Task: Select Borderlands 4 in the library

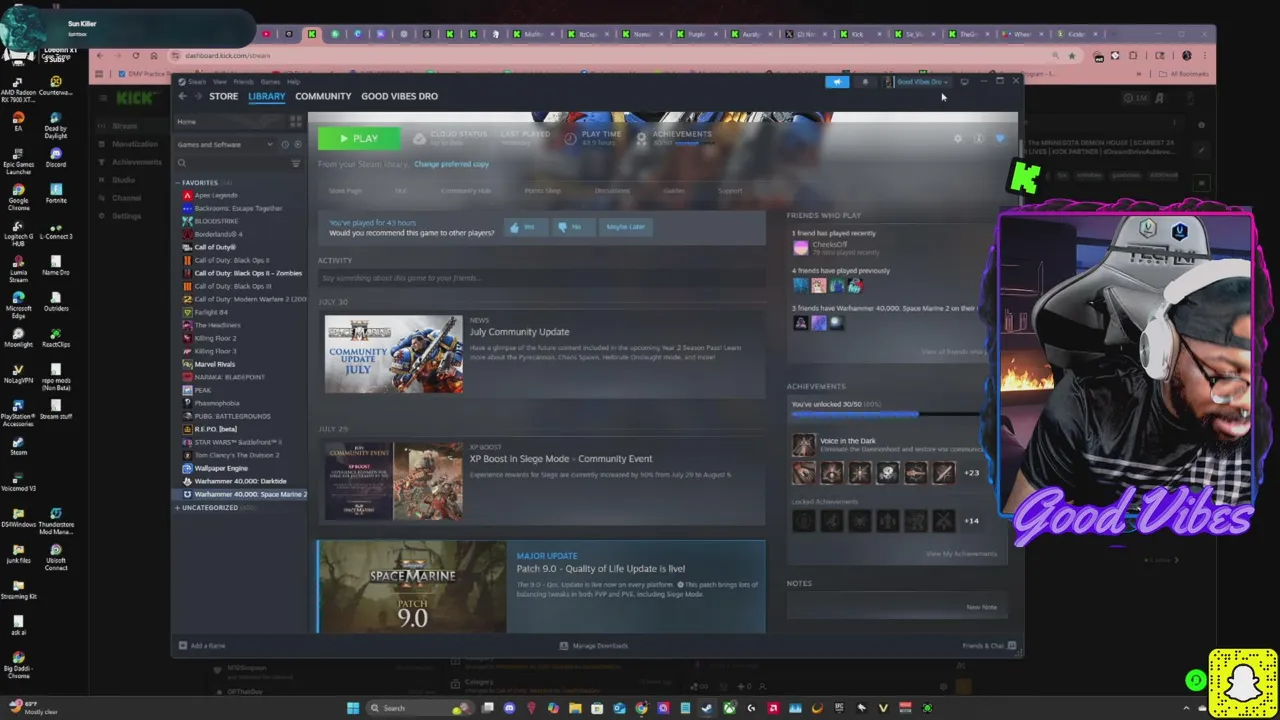Action: 219,234
